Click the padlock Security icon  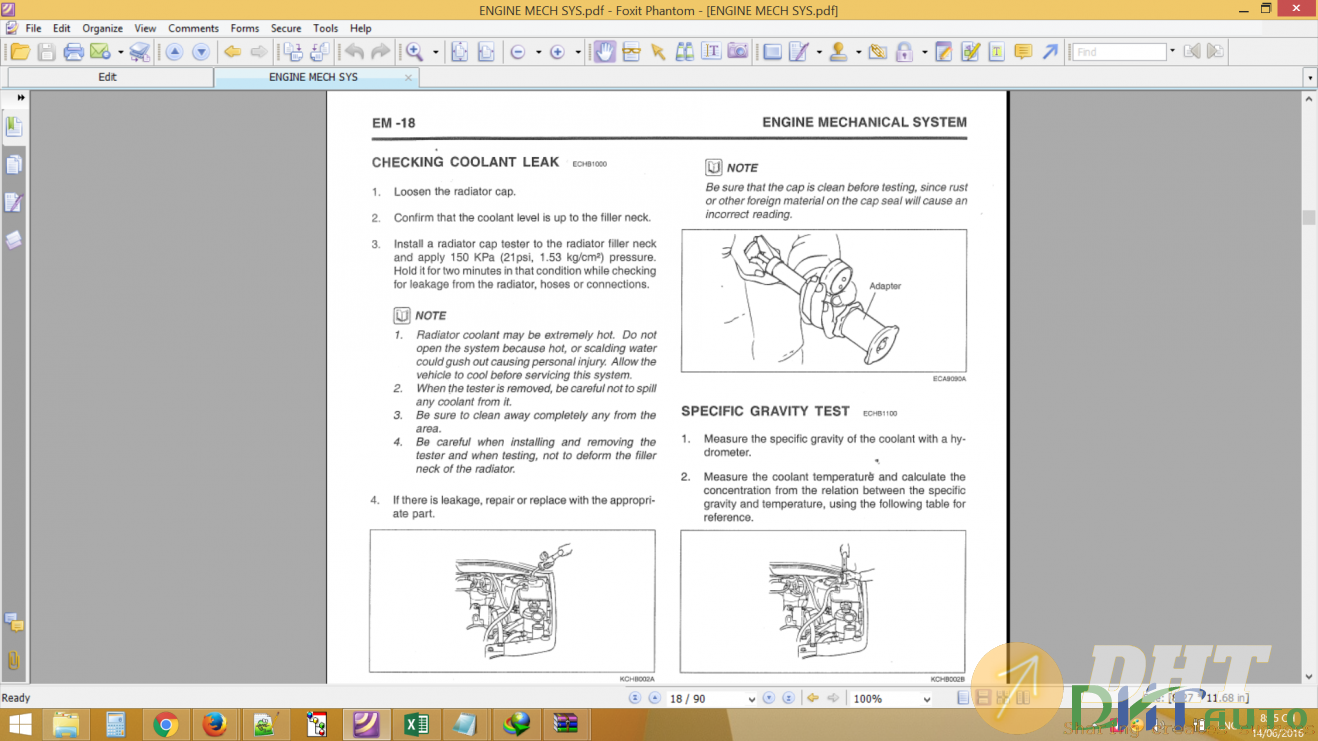(x=904, y=52)
